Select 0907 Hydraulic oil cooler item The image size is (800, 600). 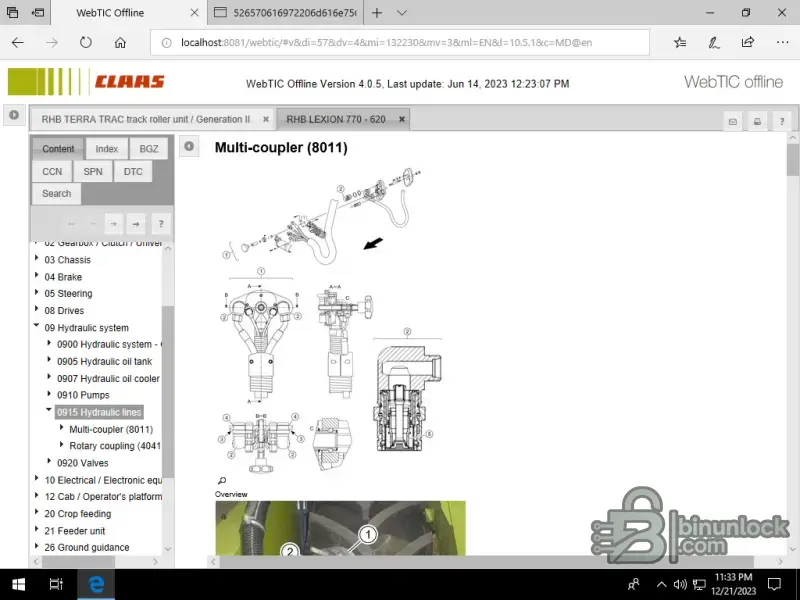click(x=108, y=379)
